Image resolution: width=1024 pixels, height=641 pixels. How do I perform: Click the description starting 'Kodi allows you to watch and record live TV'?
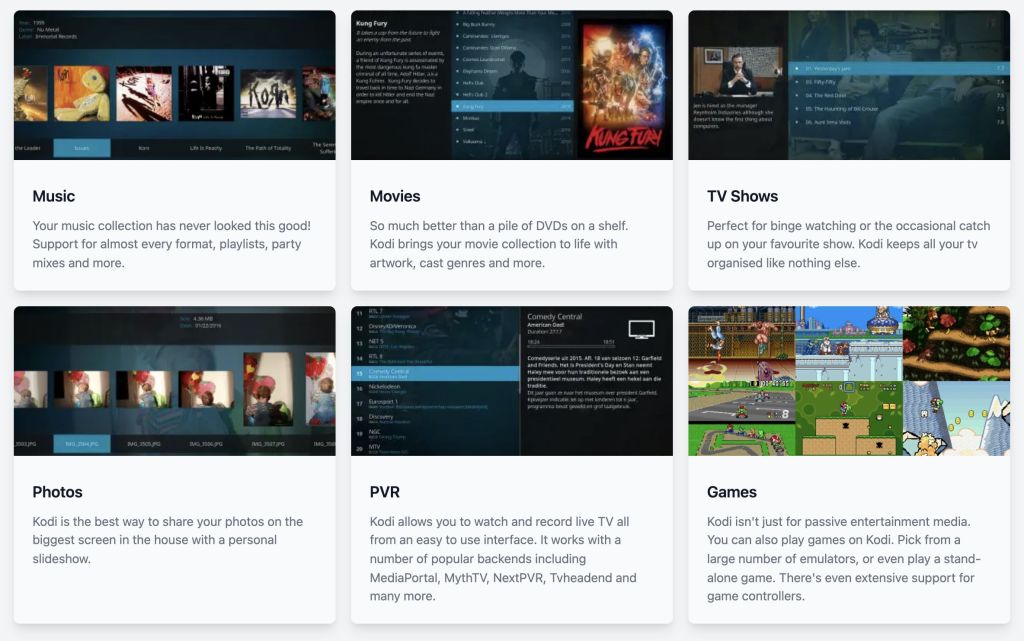[503, 559]
